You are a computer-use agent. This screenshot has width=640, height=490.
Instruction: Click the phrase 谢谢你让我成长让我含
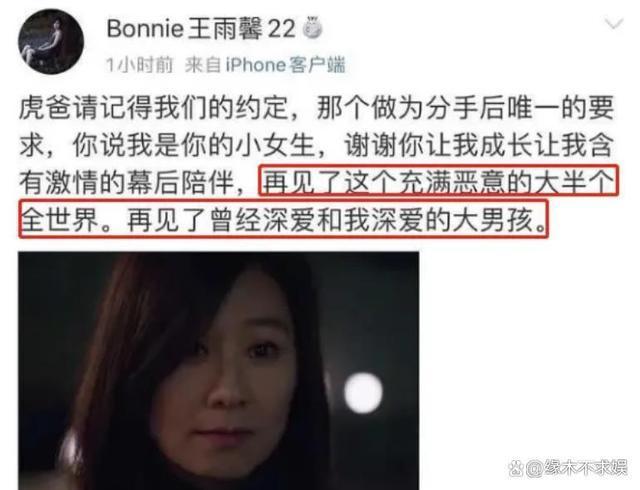[478, 145]
